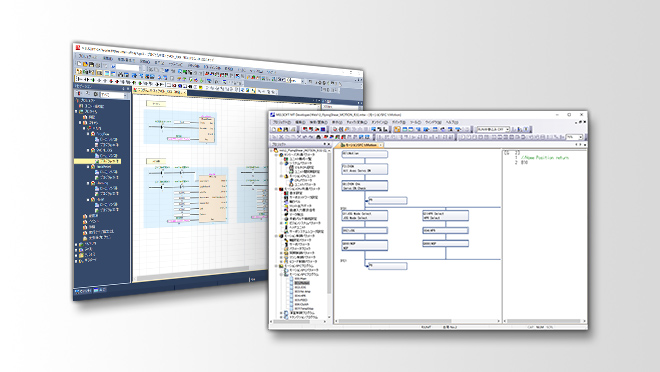This screenshot has width=660, height=372.
Task: Click Save disk icon in MT Developer toolbar
Action: click(x=285, y=130)
